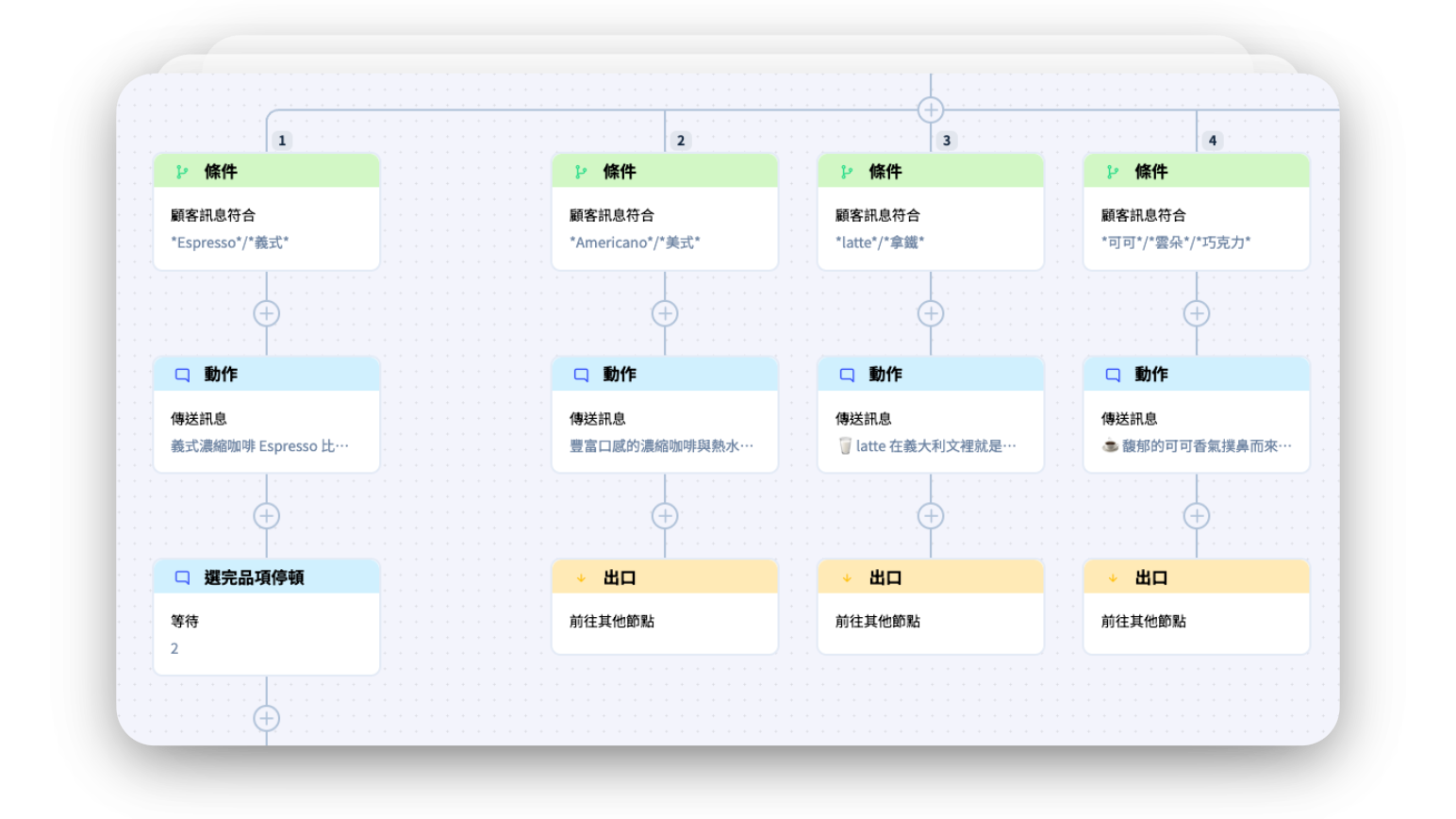Click 動作 title of 可可香氣 action node
Viewport: 1456px width, 819px height.
1151,375
